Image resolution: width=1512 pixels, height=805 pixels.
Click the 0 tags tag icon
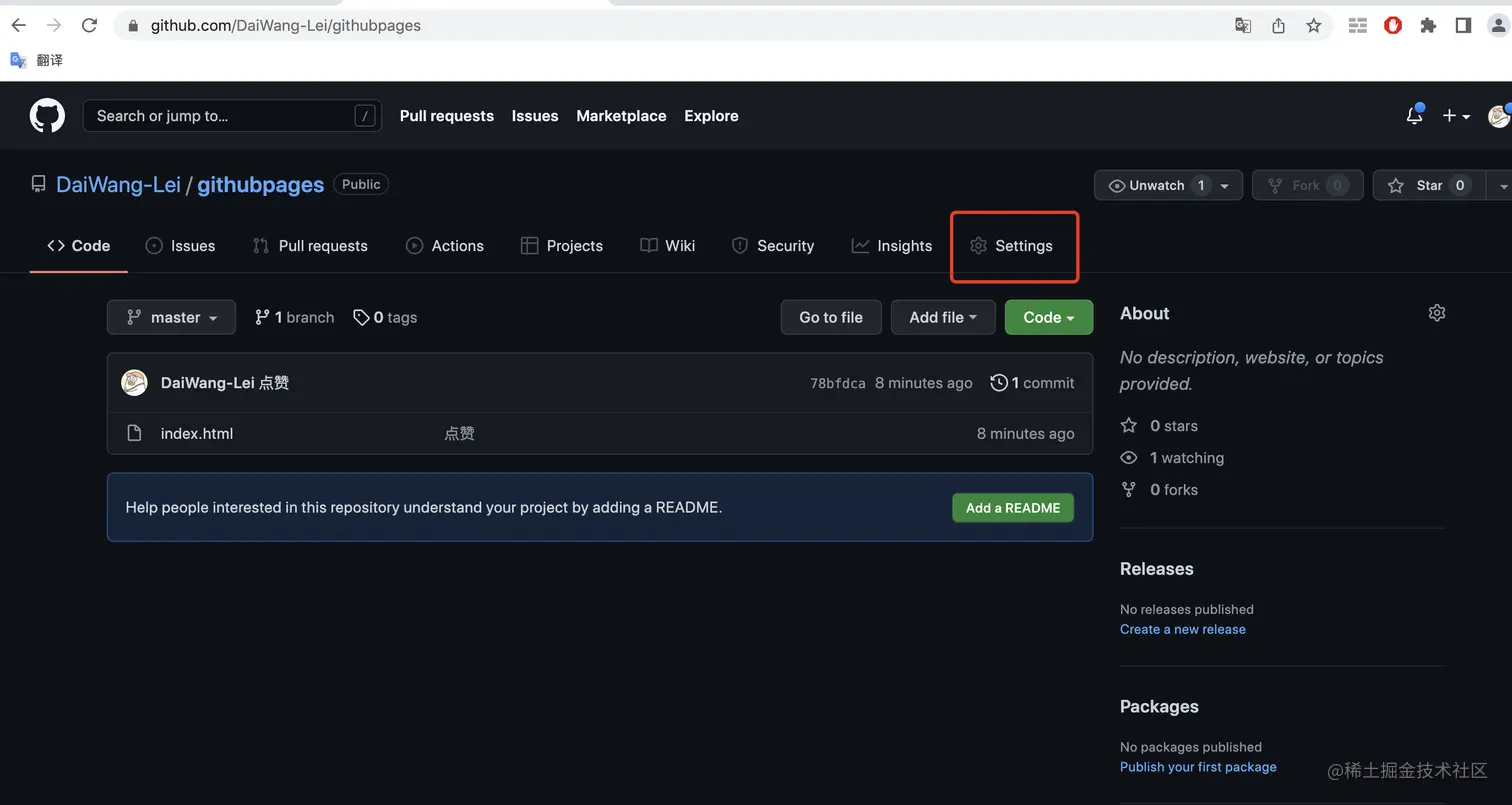pos(361,317)
